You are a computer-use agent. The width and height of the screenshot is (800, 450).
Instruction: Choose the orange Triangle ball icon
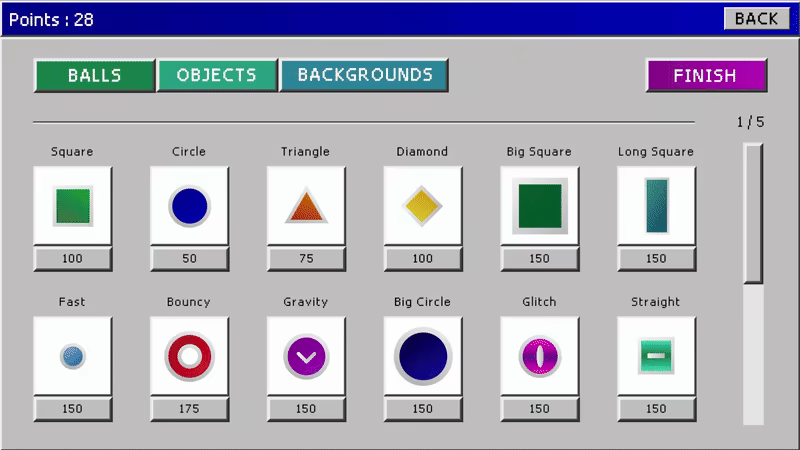306,206
